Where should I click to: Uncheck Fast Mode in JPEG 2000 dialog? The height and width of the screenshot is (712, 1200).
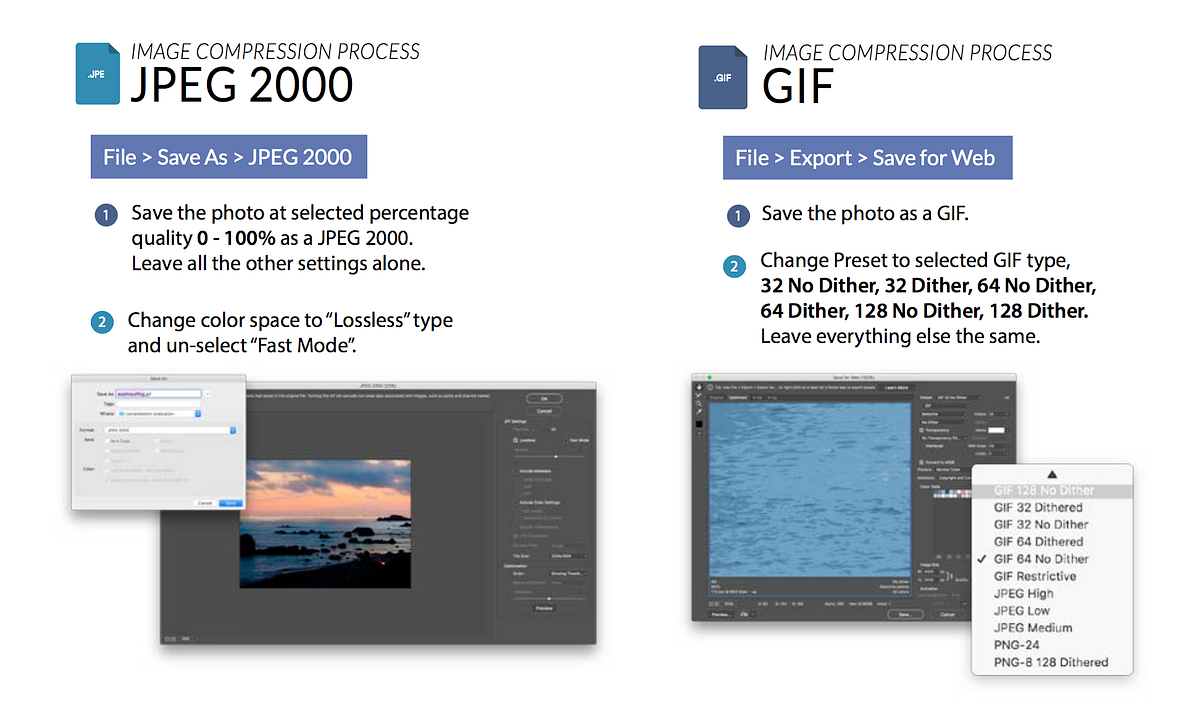click(x=568, y=440)
